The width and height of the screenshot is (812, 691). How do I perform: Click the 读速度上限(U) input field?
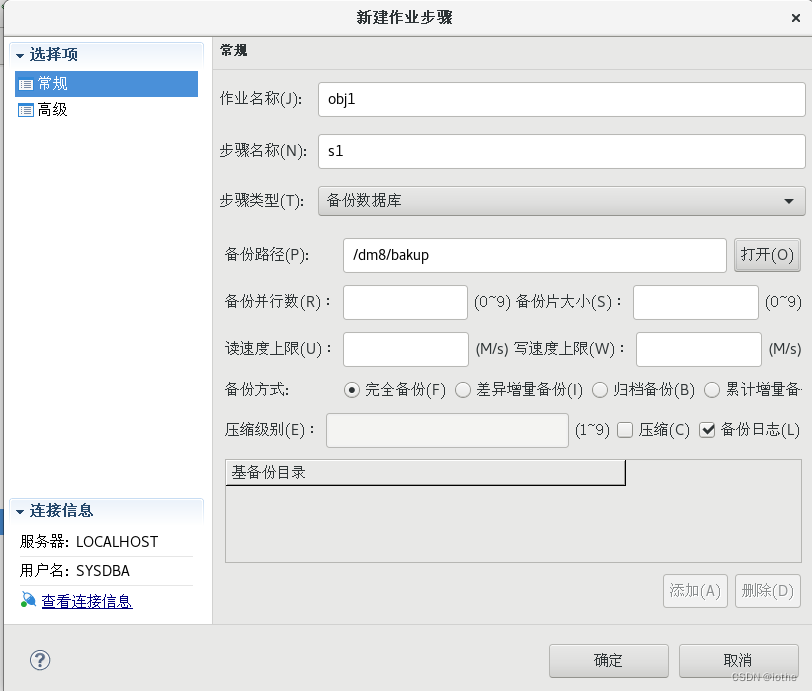tap(406, 350)
